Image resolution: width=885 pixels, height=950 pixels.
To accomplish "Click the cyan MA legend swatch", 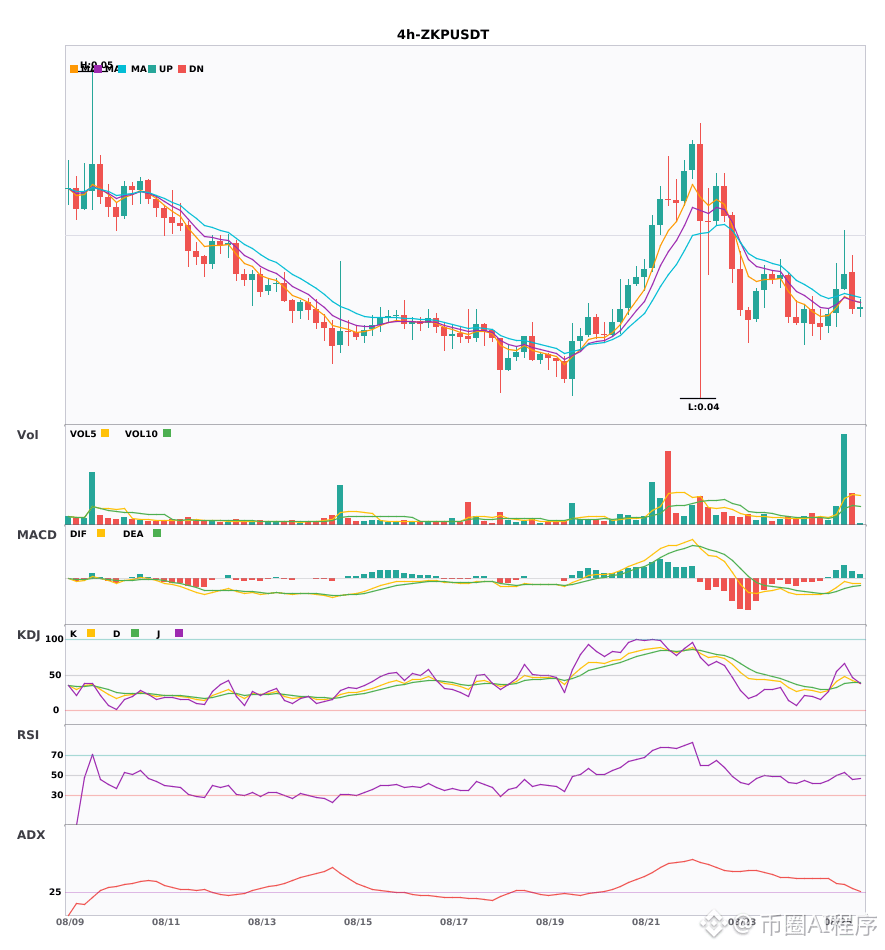I will (122, 69).
